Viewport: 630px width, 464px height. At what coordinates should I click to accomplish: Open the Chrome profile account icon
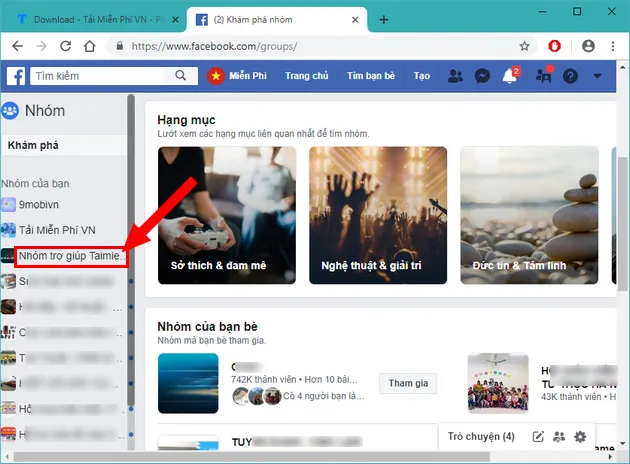pos(588,46)
